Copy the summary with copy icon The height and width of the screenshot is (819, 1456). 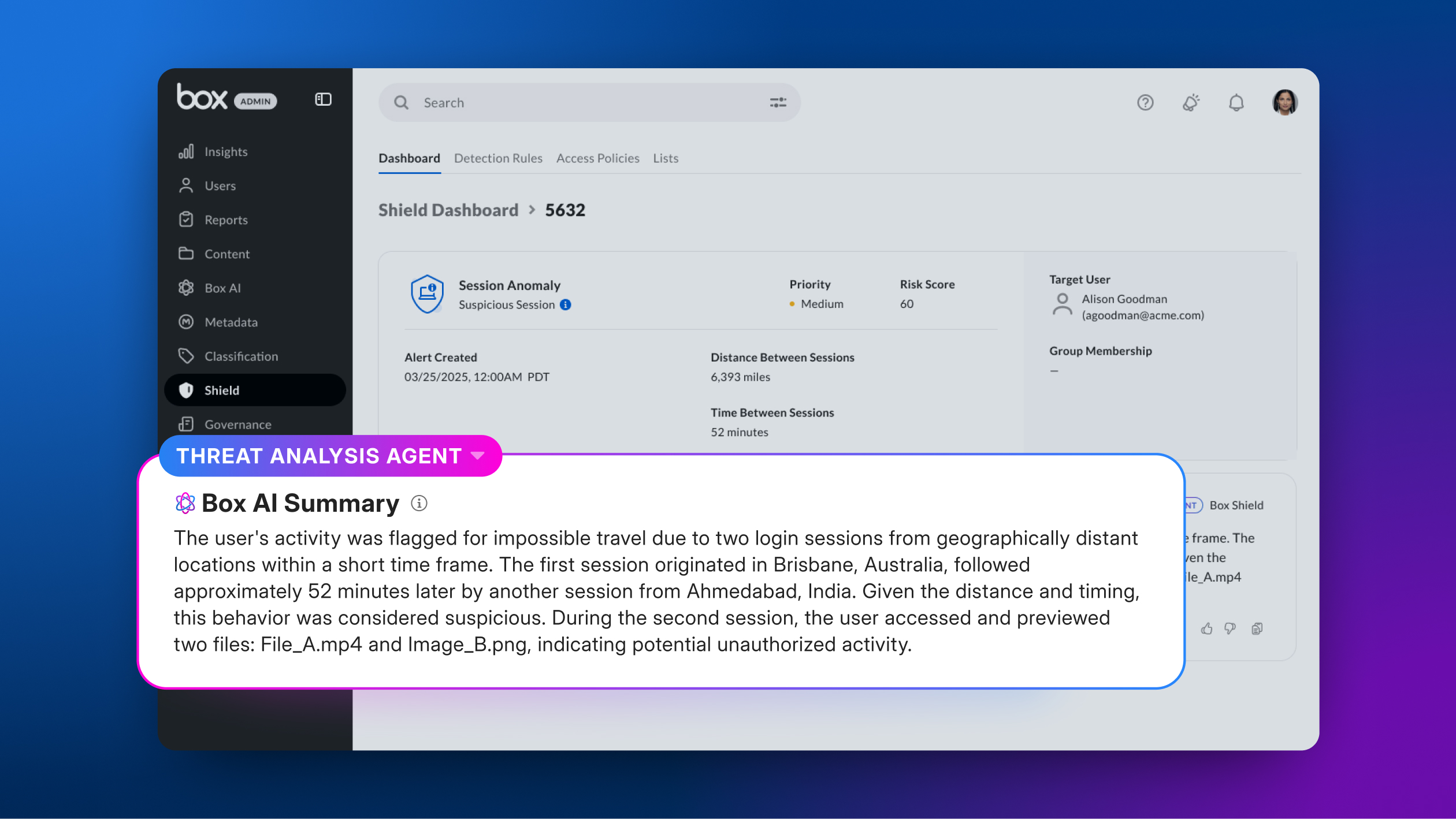click(1257, 628)
